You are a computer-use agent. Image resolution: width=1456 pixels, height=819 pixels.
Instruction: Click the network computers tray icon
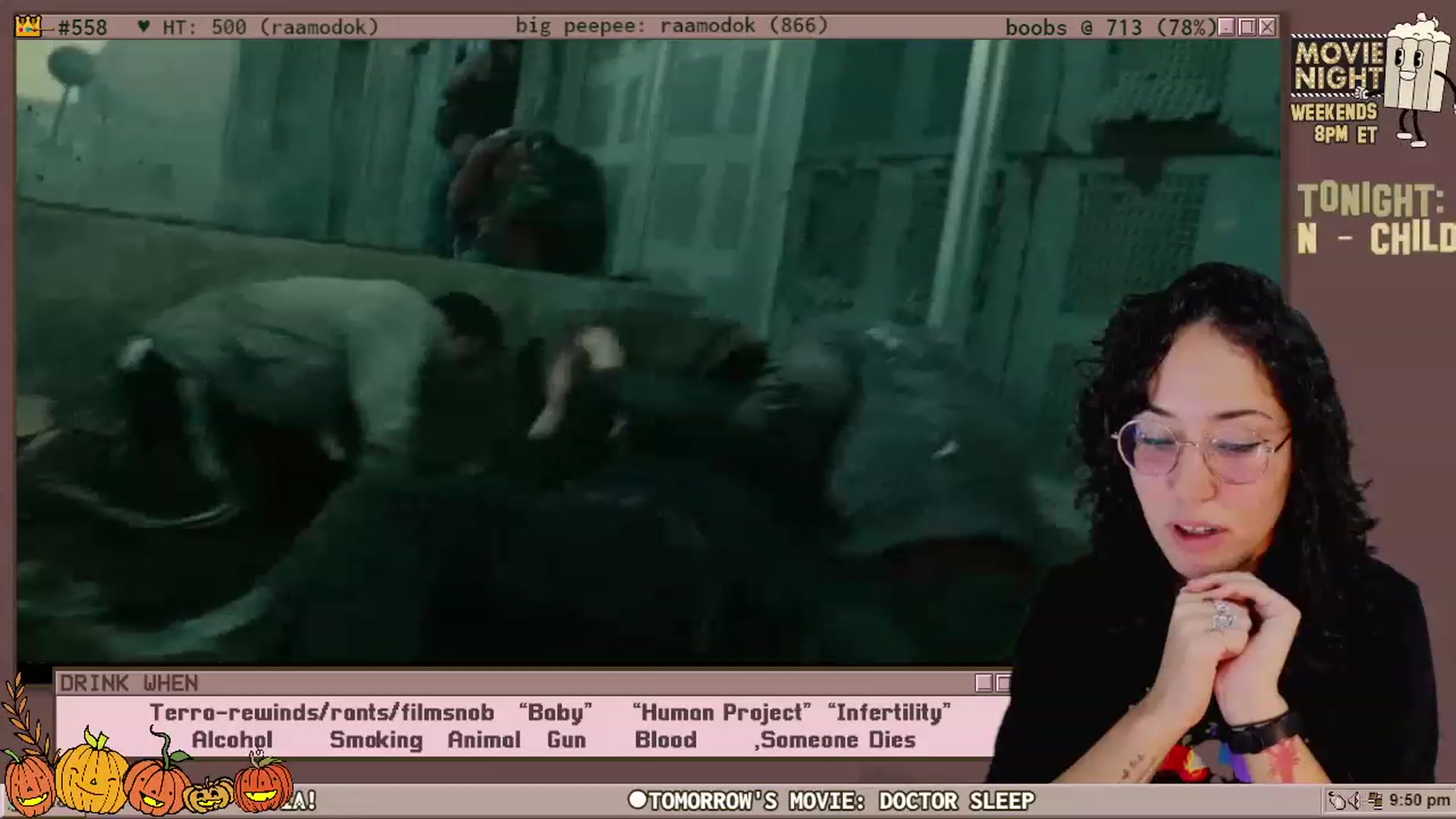(1376, 800)
